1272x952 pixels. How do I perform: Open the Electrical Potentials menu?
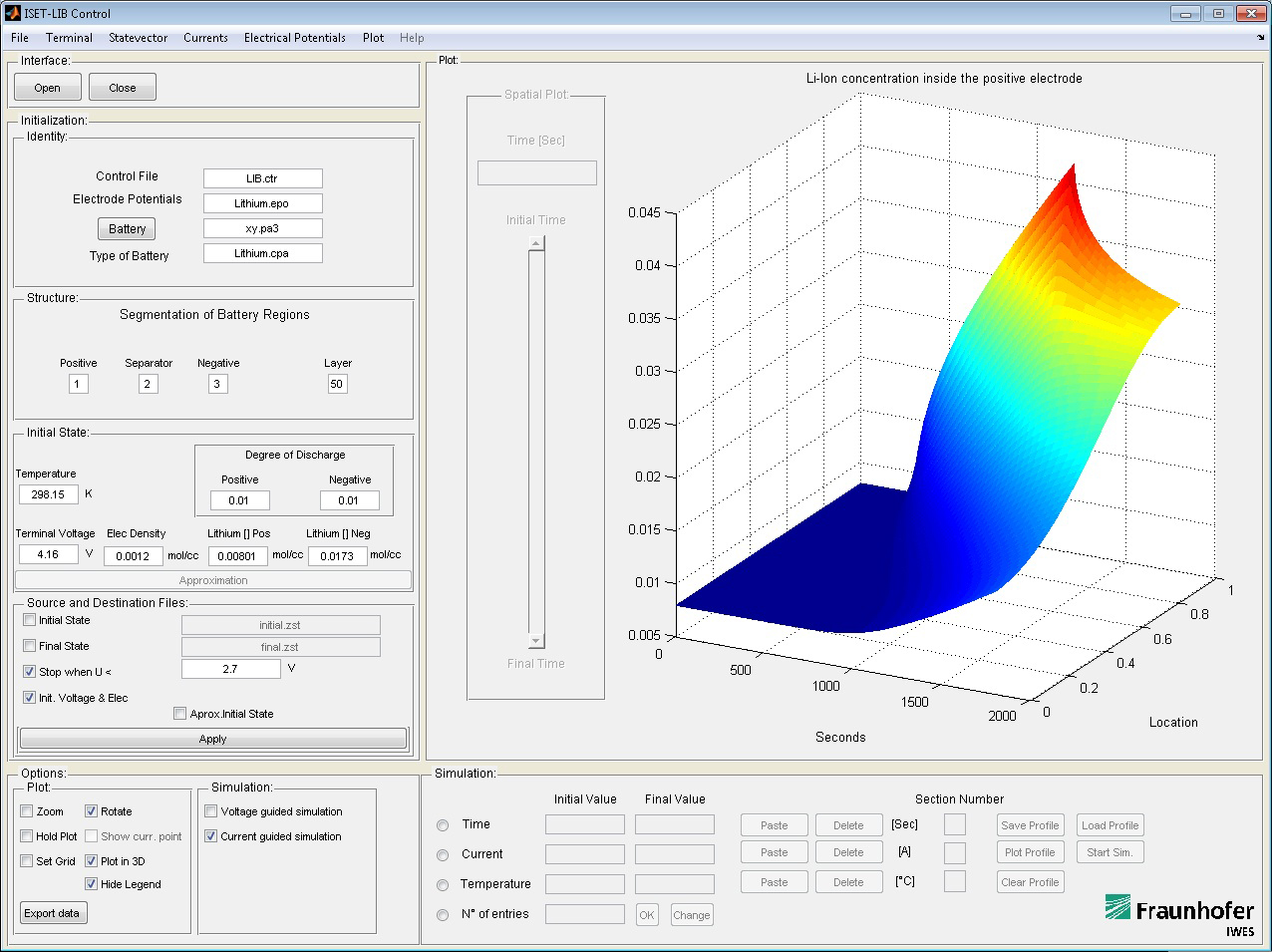click(x=295, y=38)
